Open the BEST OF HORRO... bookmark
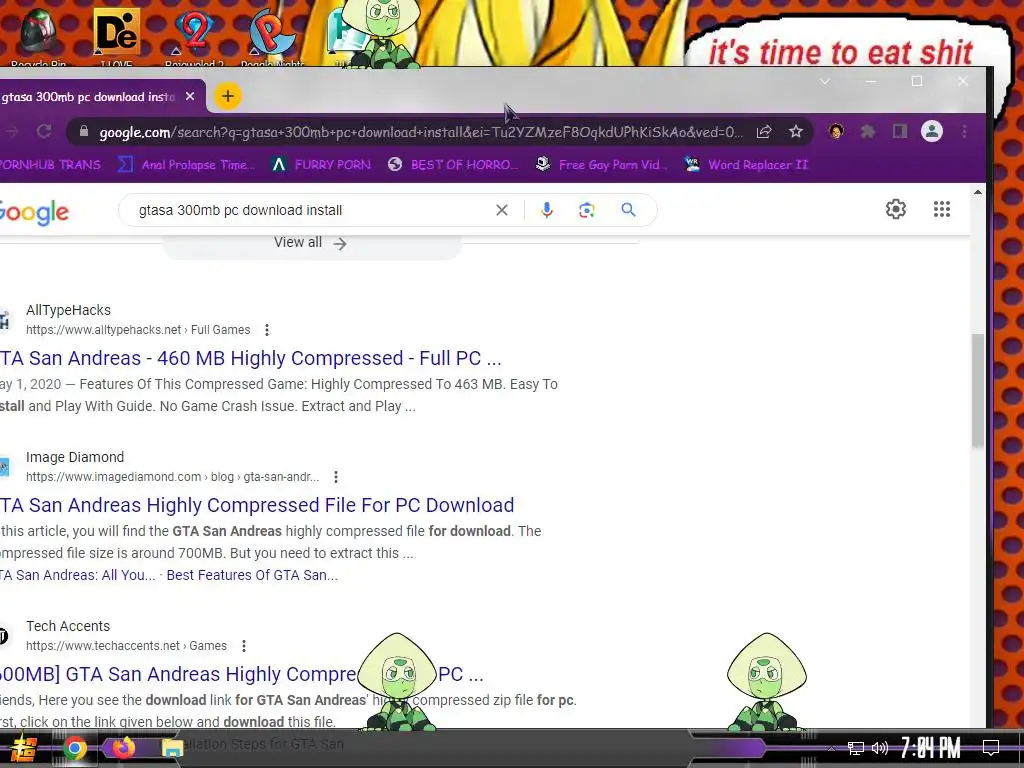The width and height of the screenshot is (1024, 768). (451, 165)
